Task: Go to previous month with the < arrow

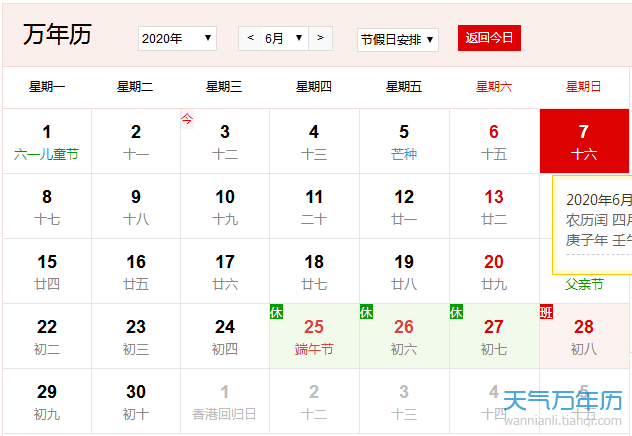Action: [250, 38]
